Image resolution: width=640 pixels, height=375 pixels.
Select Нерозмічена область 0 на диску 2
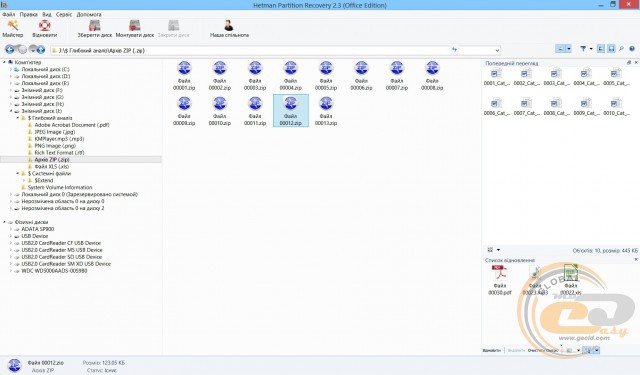62,208
